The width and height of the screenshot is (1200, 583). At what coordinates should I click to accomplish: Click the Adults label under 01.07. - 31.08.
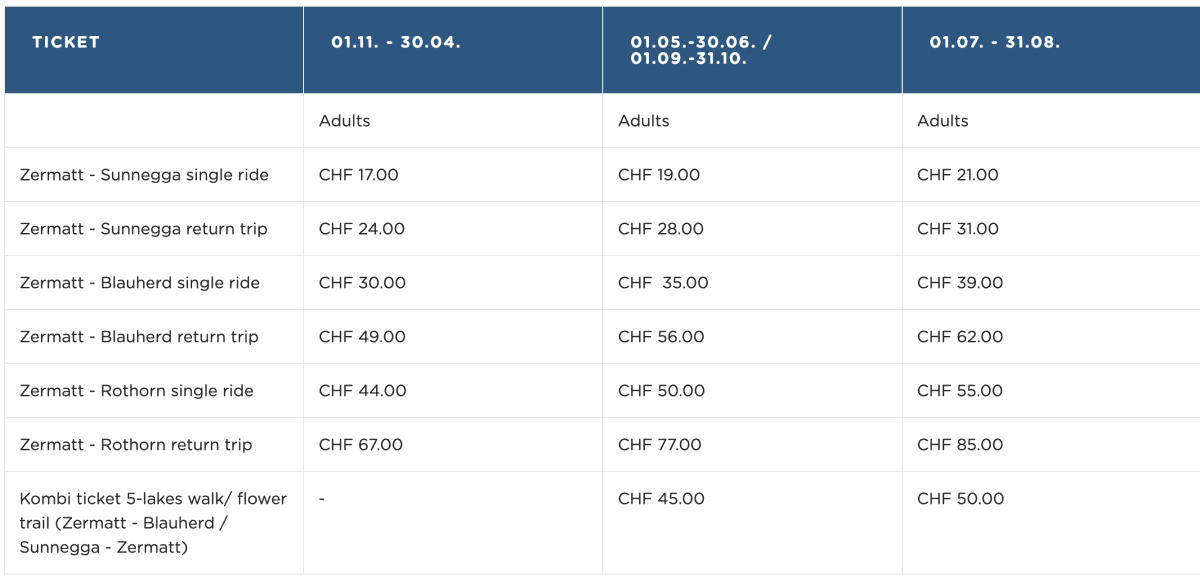click(x=943, y=121)
